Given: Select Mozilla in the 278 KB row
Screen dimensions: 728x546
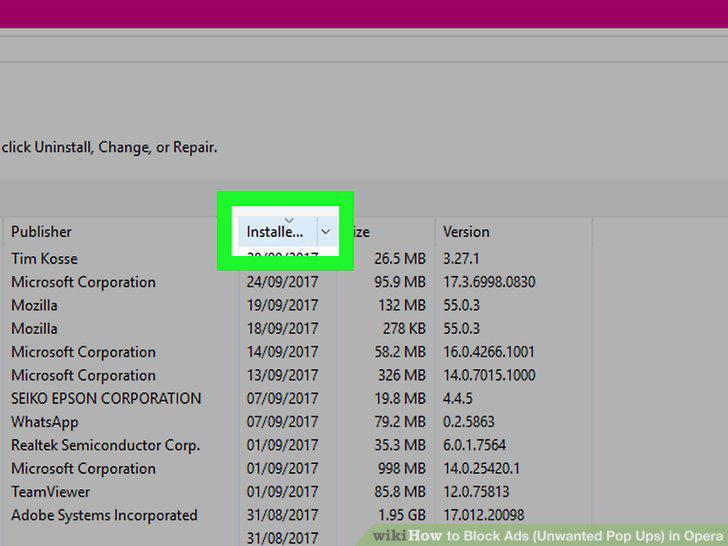Looking at the screenshot, I should point(34,328).
